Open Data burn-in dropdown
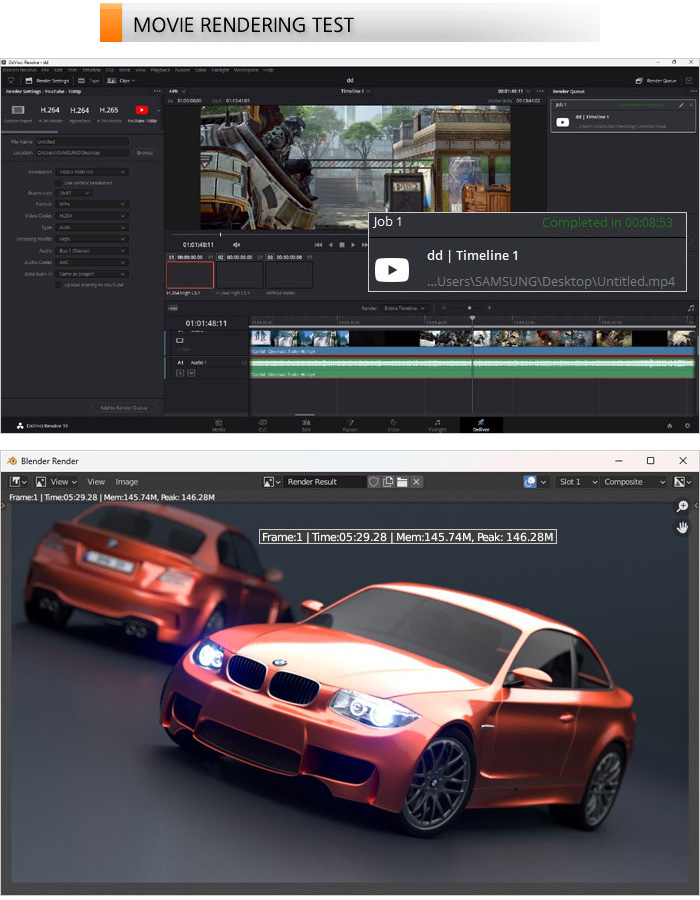This screenshot has width=700, height=900. coord(92,274)
